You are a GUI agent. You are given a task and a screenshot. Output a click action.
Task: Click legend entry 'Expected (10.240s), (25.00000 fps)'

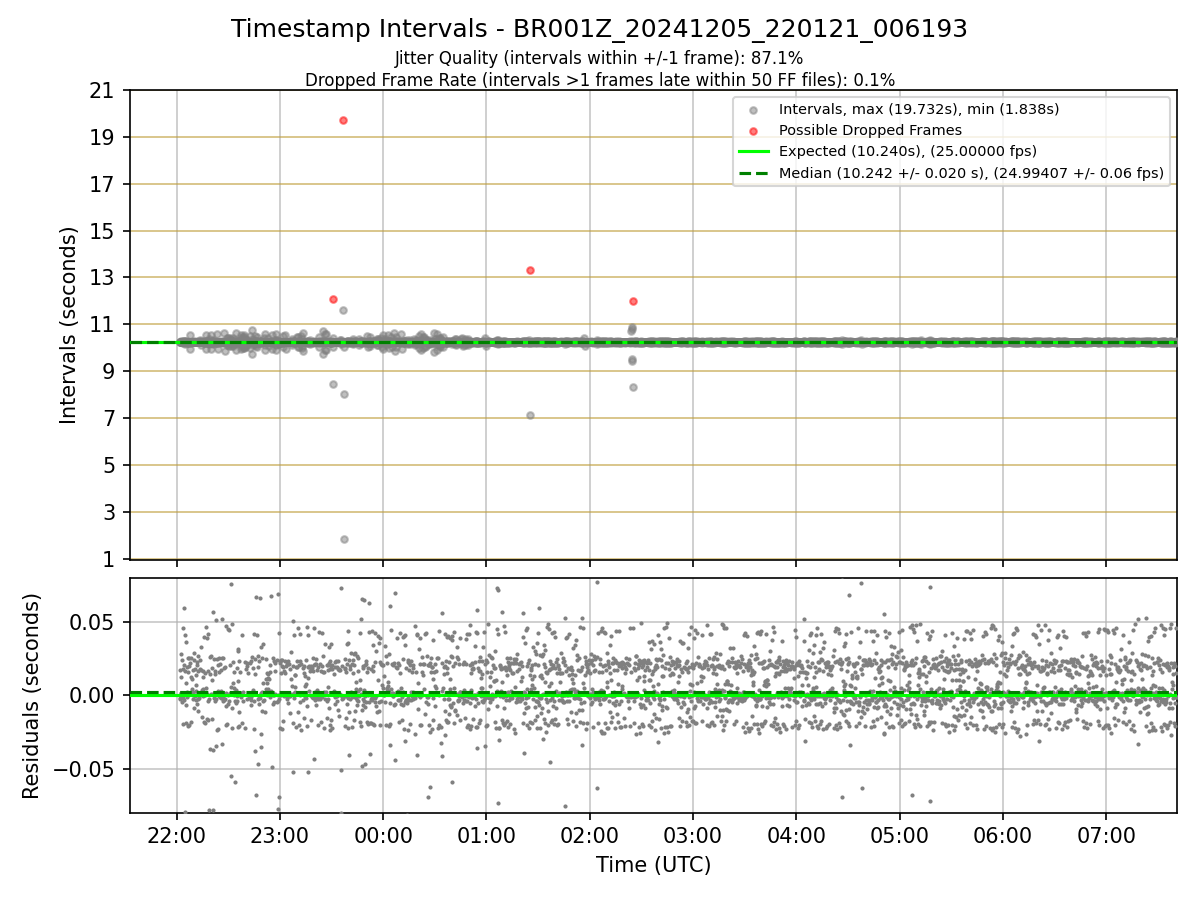pyautogui.click(x=907, y=151)
